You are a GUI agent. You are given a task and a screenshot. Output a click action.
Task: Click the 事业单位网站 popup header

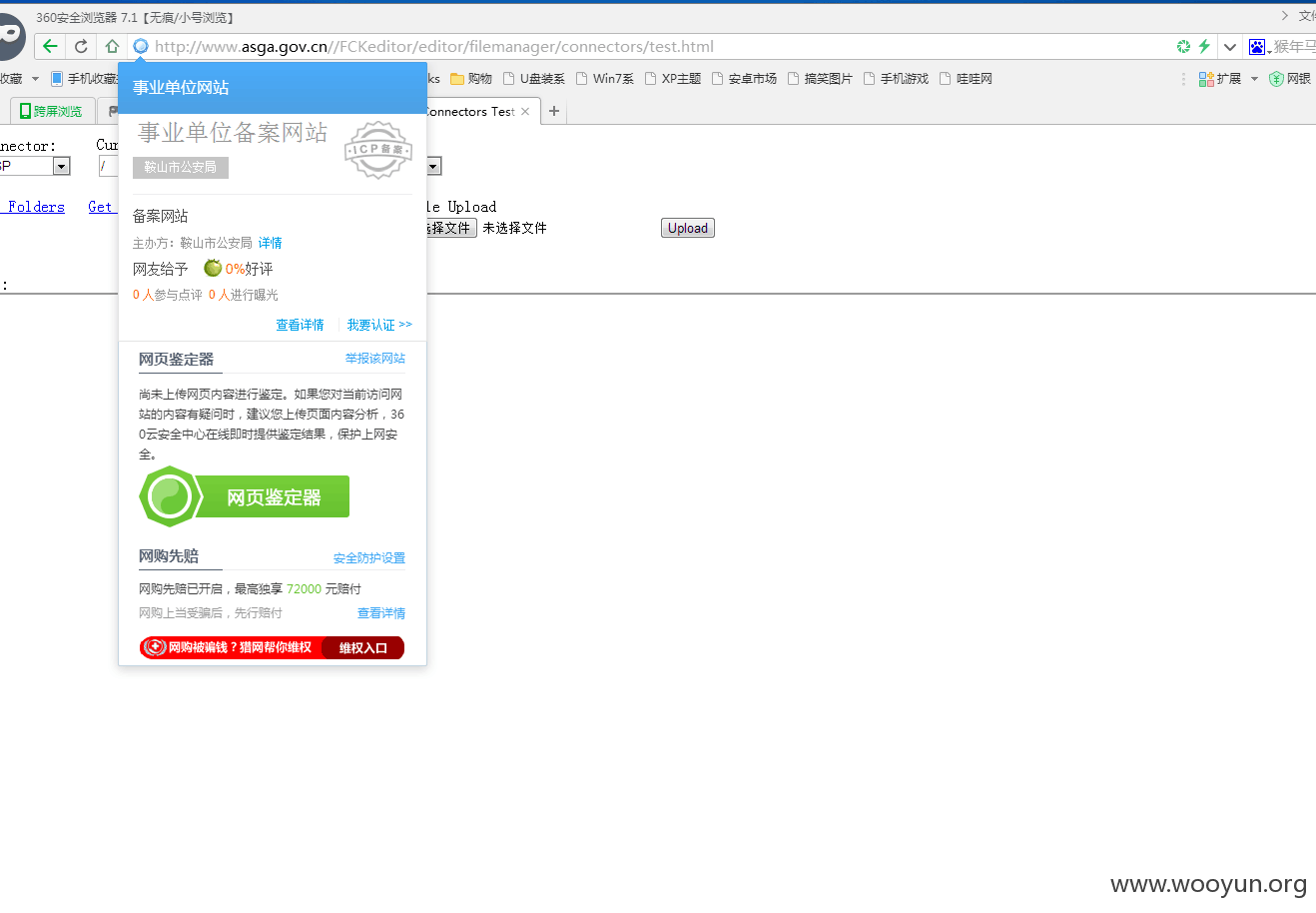(x=273, y=88)
